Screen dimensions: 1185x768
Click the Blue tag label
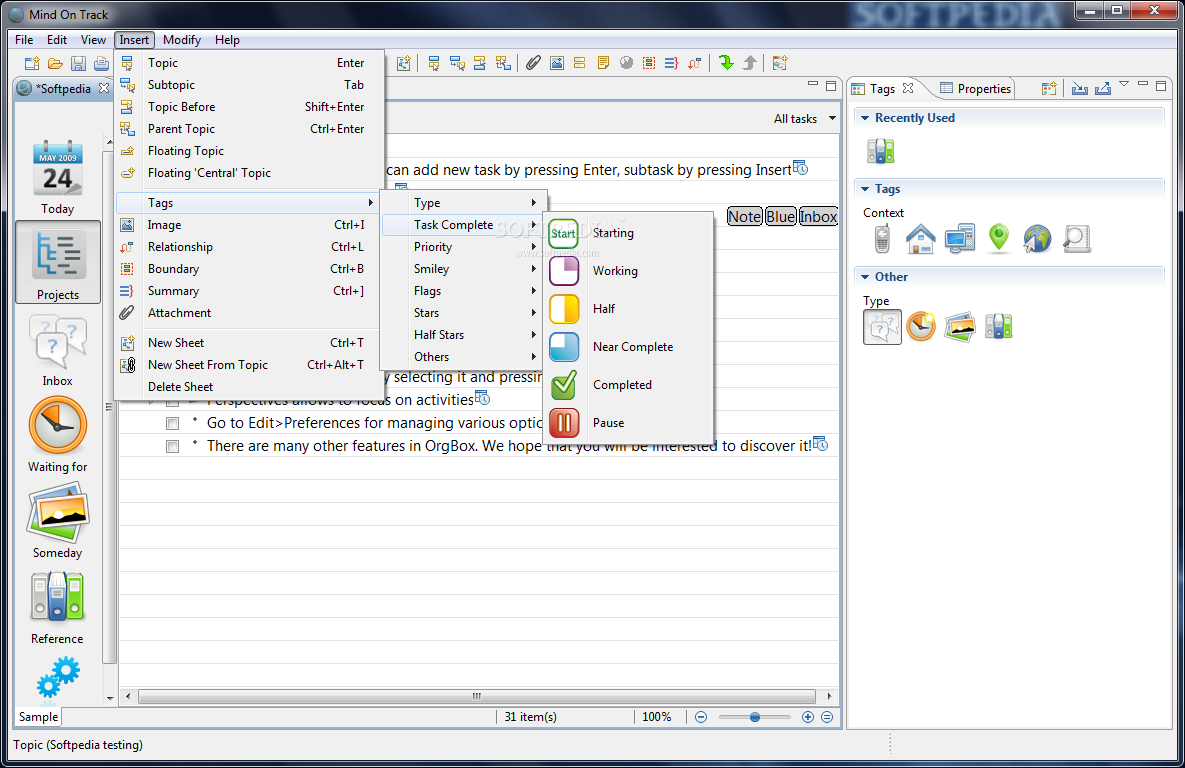[x=781, y=217]
